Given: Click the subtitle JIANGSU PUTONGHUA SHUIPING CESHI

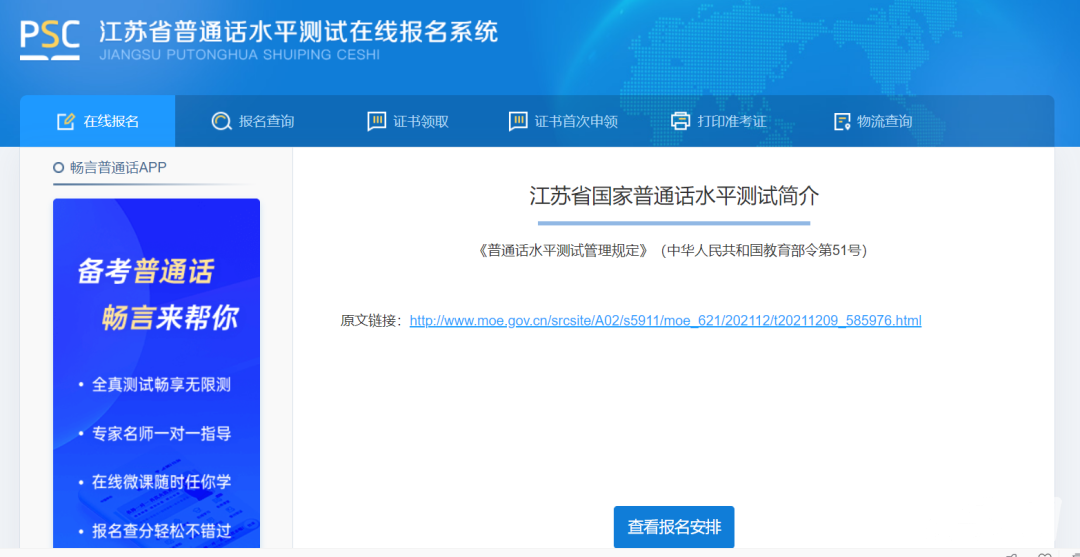Looking at the screenshot, I should [x=239, y=54].
